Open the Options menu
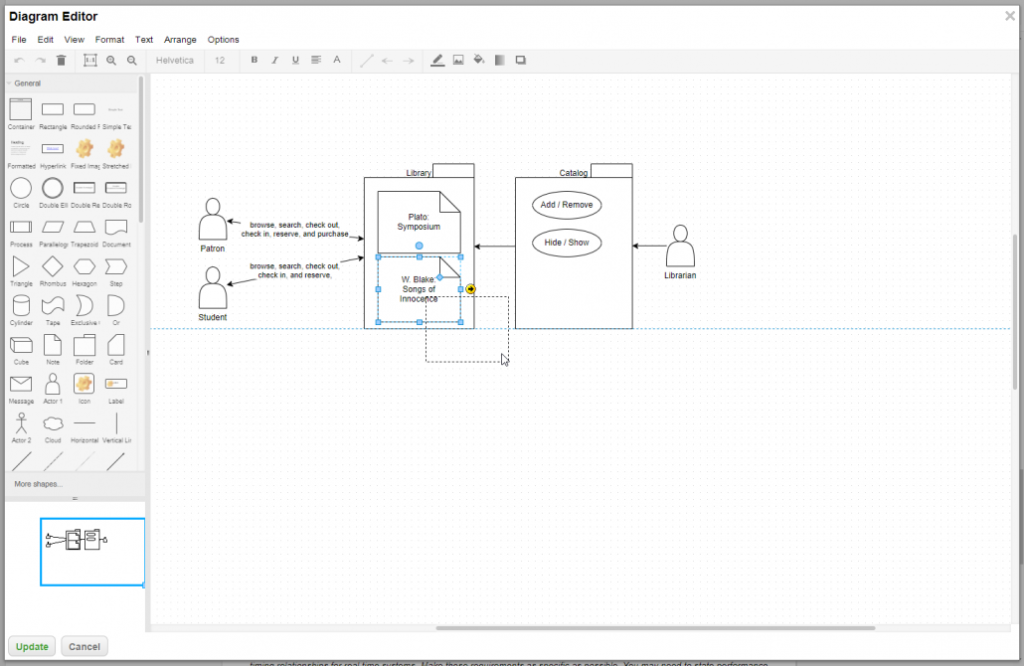1024x666 pixels. pos(223,39)
